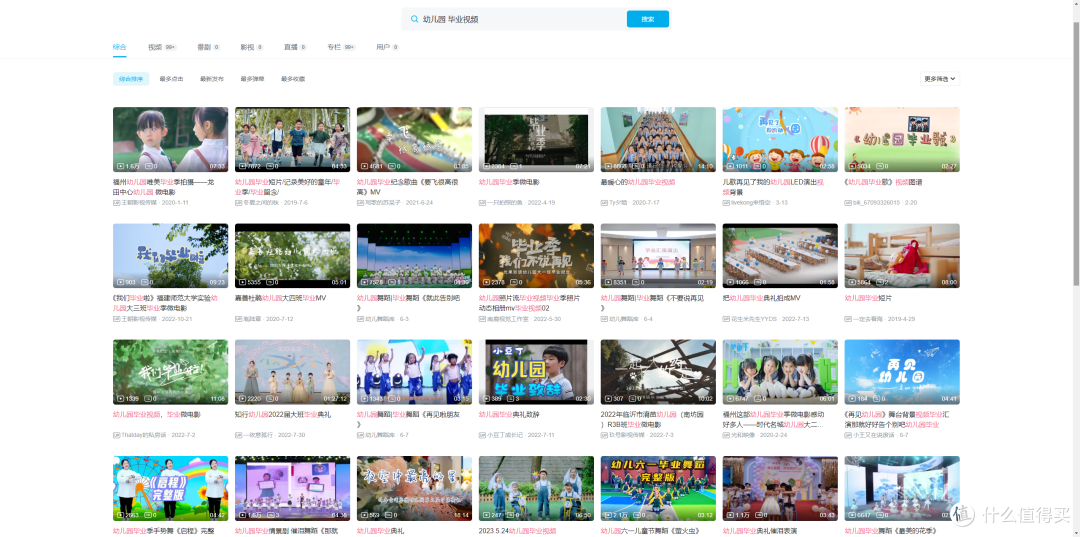Visit the uploader livekong幸福空 profile
Screen dimensions: 1080x537
click(x=752, y=203)
